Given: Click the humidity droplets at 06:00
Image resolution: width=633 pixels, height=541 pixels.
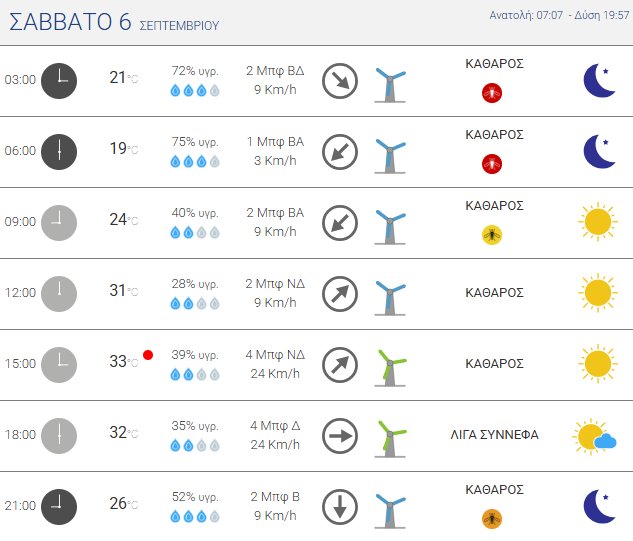Looking at the screenshot, I should coord(195,161).
